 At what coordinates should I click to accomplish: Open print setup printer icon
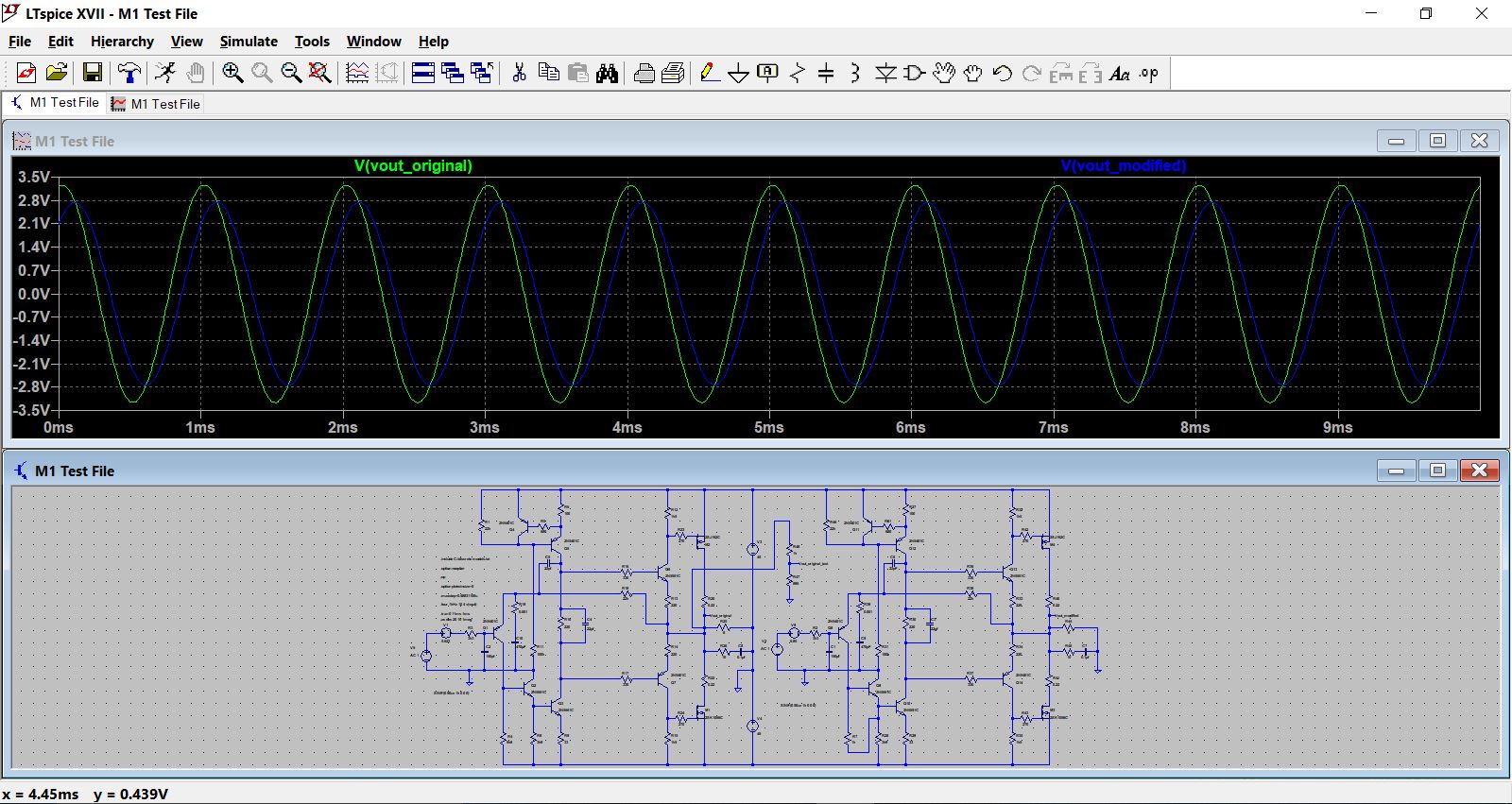click(x=644, y=73)
